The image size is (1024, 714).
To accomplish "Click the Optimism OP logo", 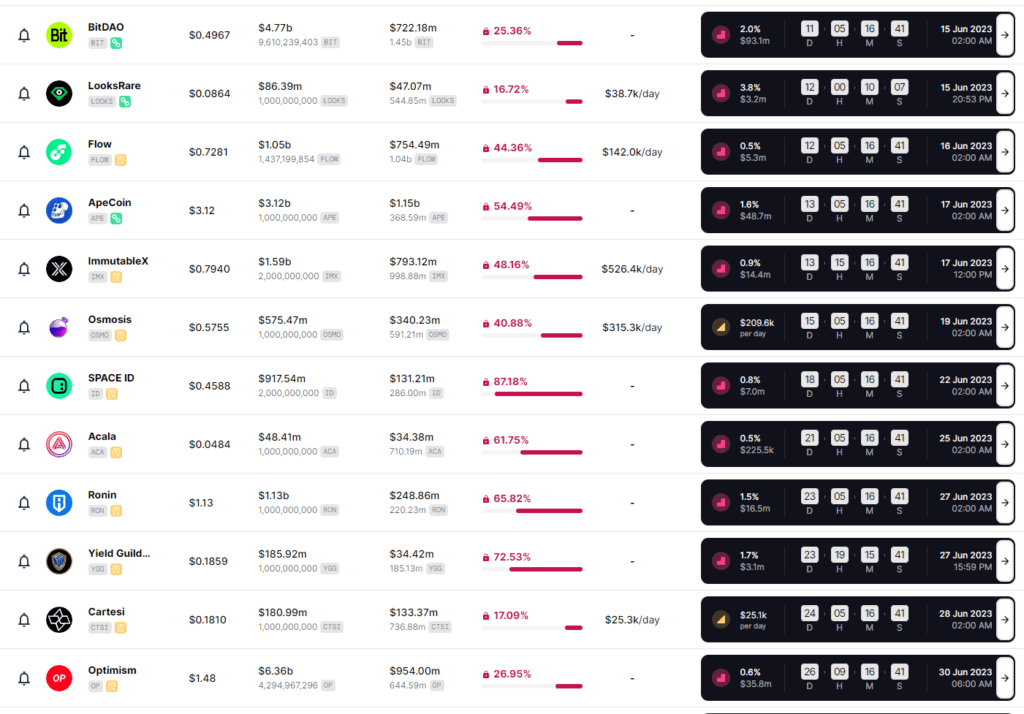I will (x=59, y=679).
